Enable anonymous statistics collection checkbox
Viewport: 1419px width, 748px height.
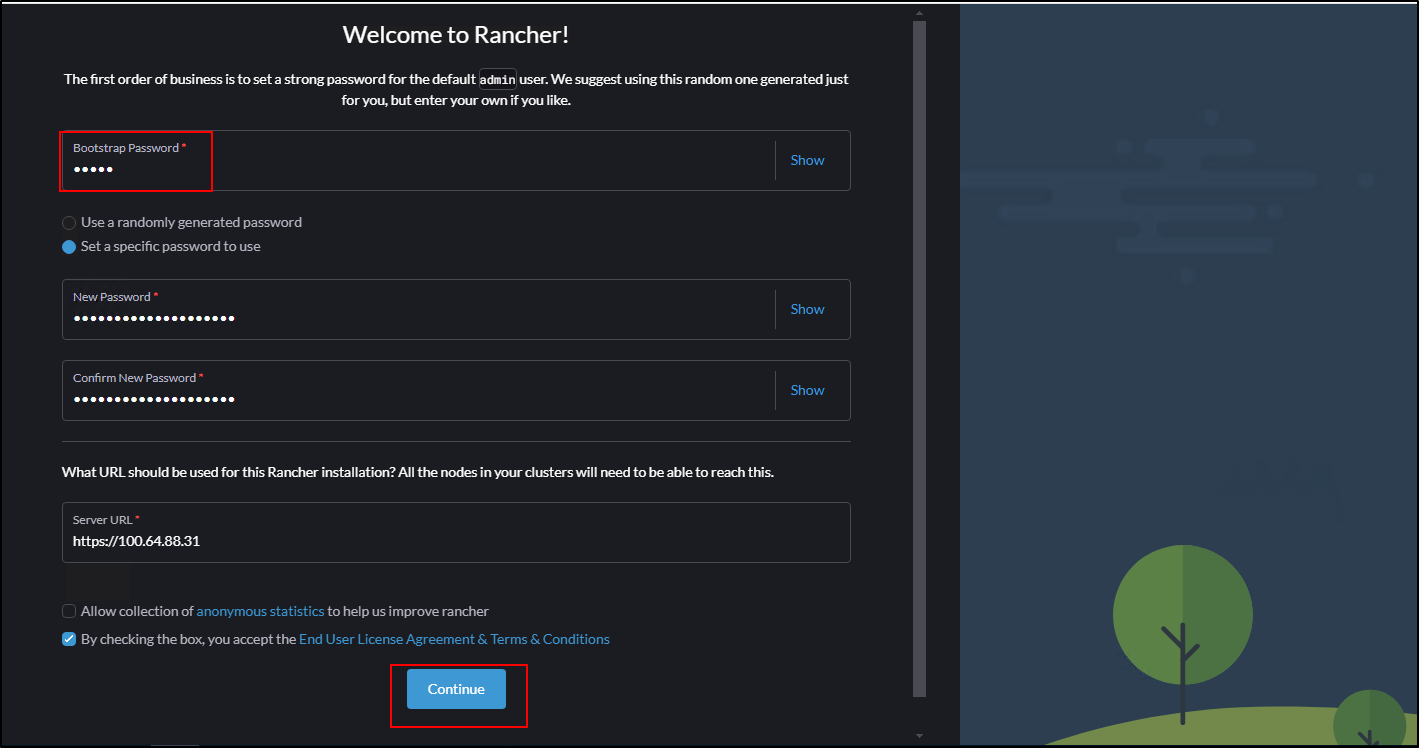(69, 611)
